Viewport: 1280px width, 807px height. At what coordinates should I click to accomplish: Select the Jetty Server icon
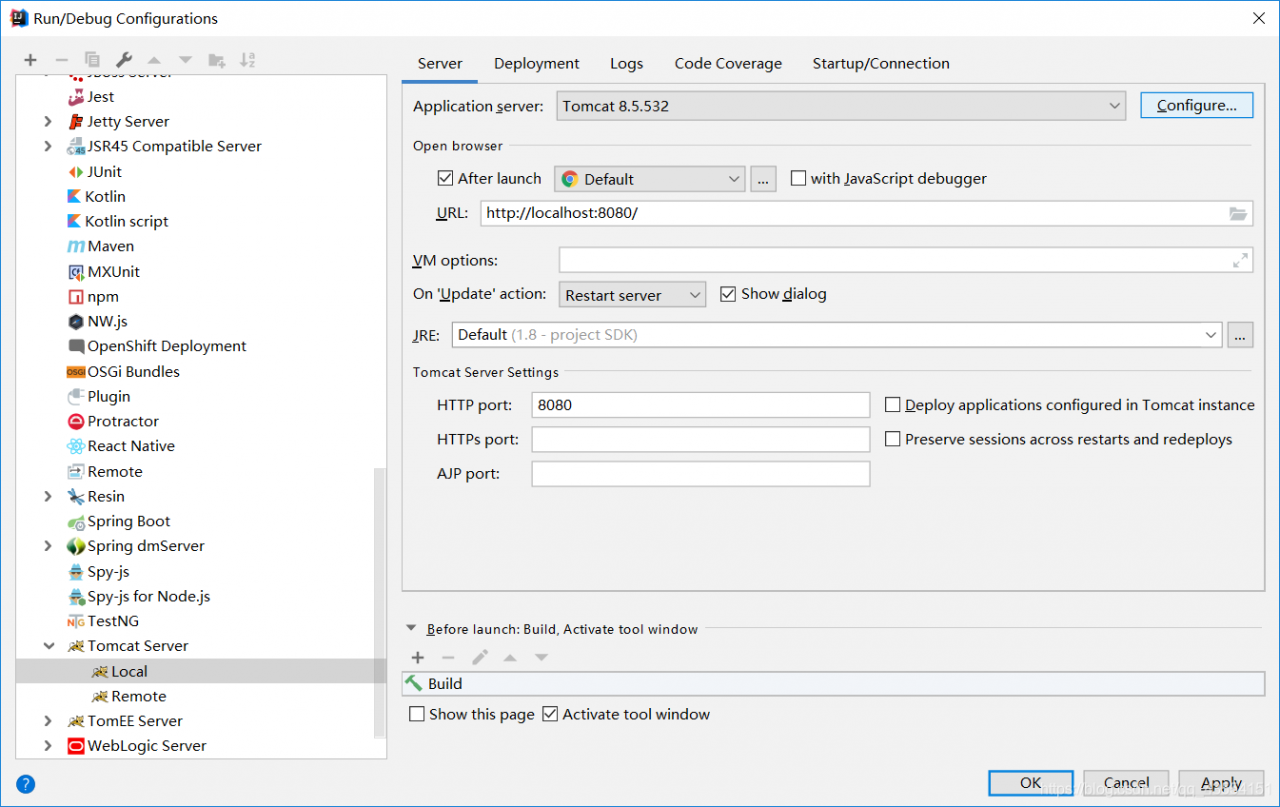coord(76,122)
